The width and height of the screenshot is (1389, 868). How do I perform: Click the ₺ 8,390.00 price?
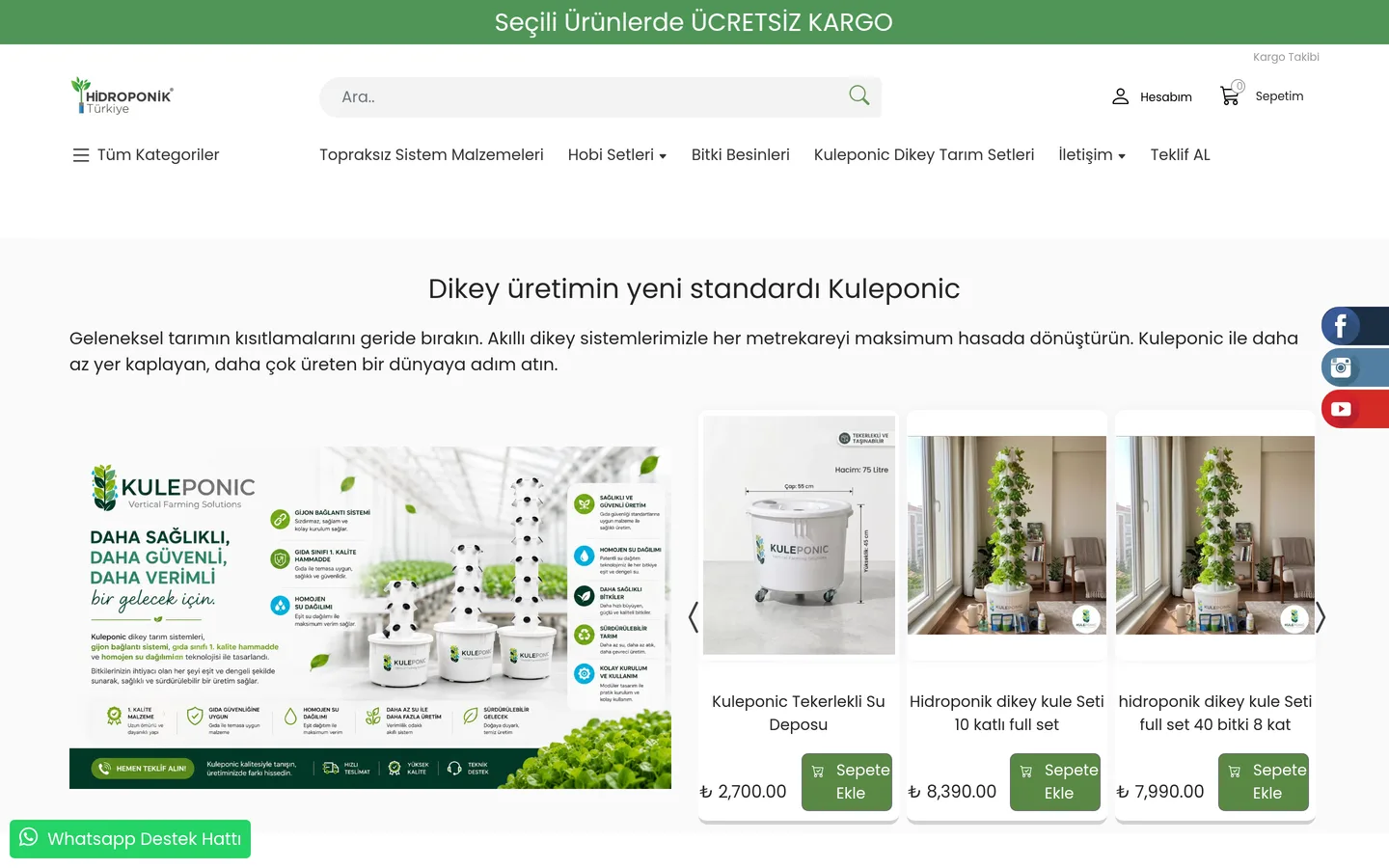(952, 792)
